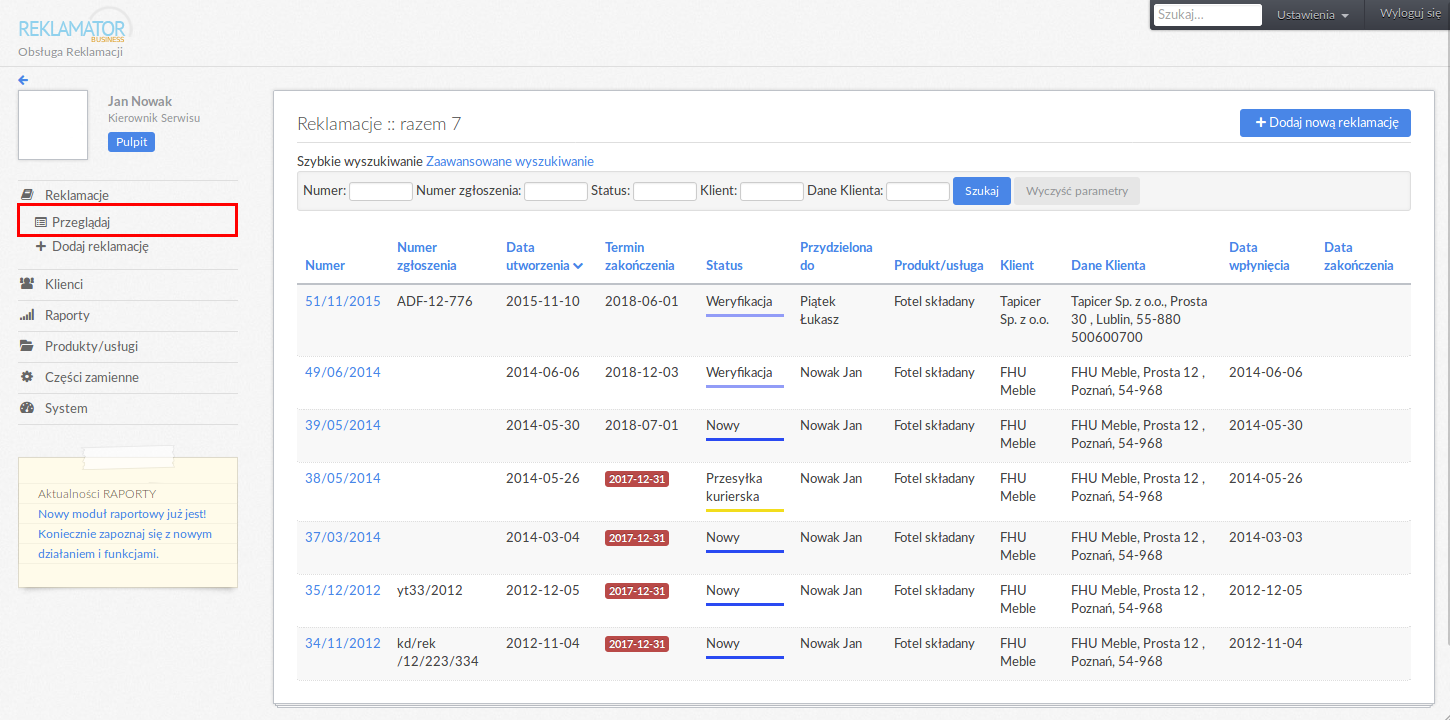The height and width of the screenshot is (720, 1450).
Task: Sort by Produkt/usługa column header
Action: tap(939, 265)
